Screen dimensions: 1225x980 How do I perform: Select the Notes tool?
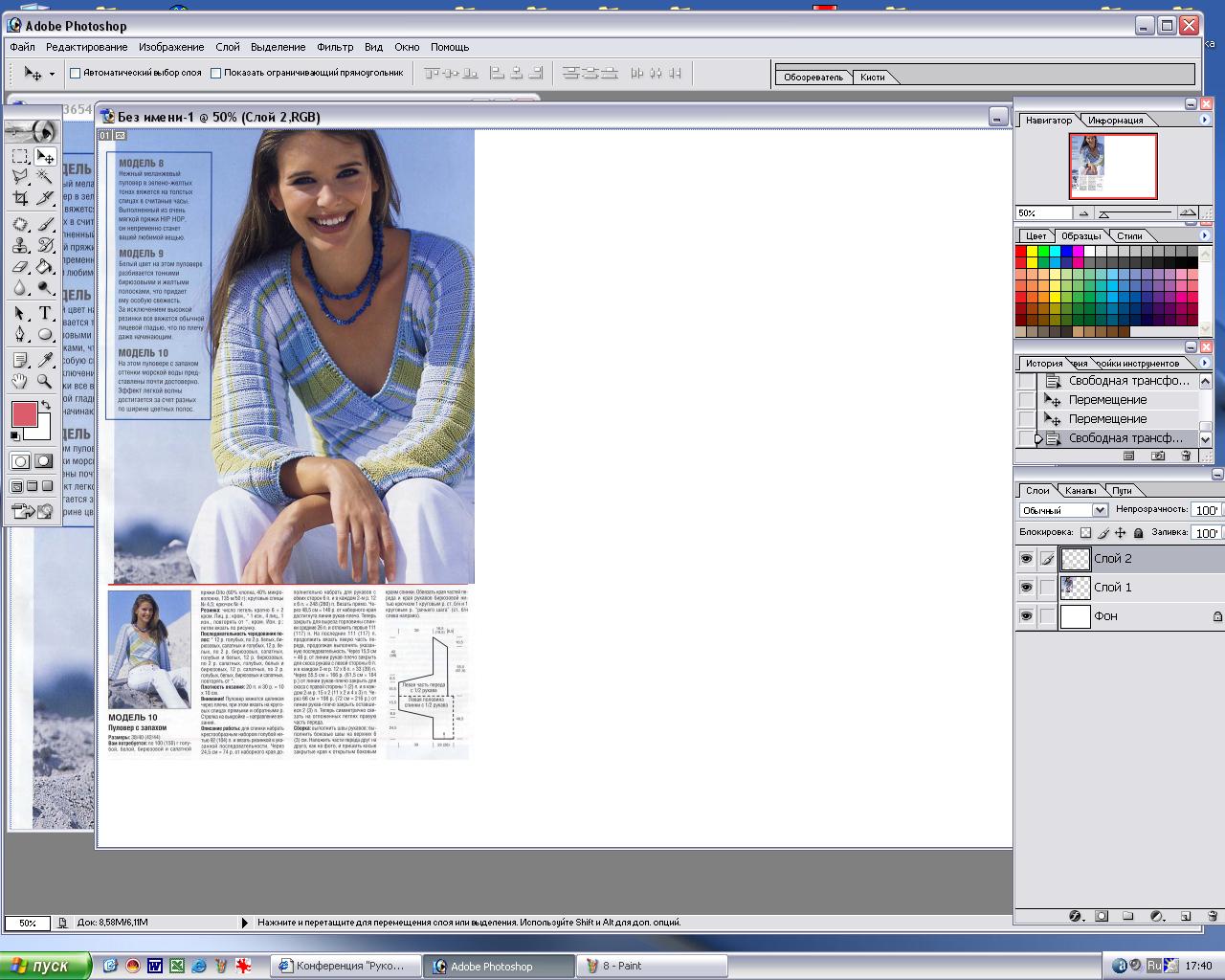coord(20,360)
